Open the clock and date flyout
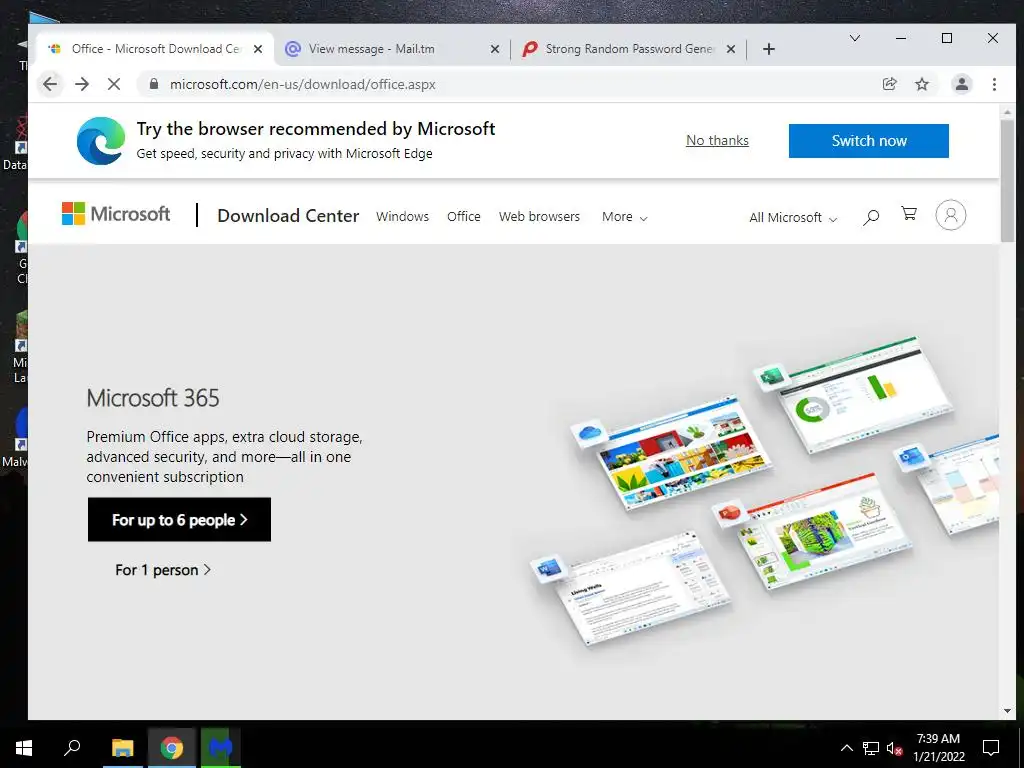 938,748
